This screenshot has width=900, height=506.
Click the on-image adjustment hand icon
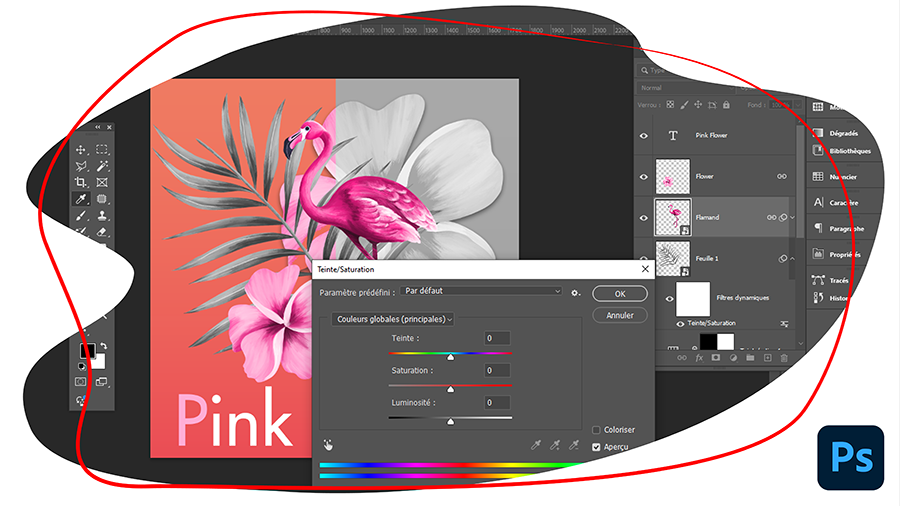(x=328, y=443)
